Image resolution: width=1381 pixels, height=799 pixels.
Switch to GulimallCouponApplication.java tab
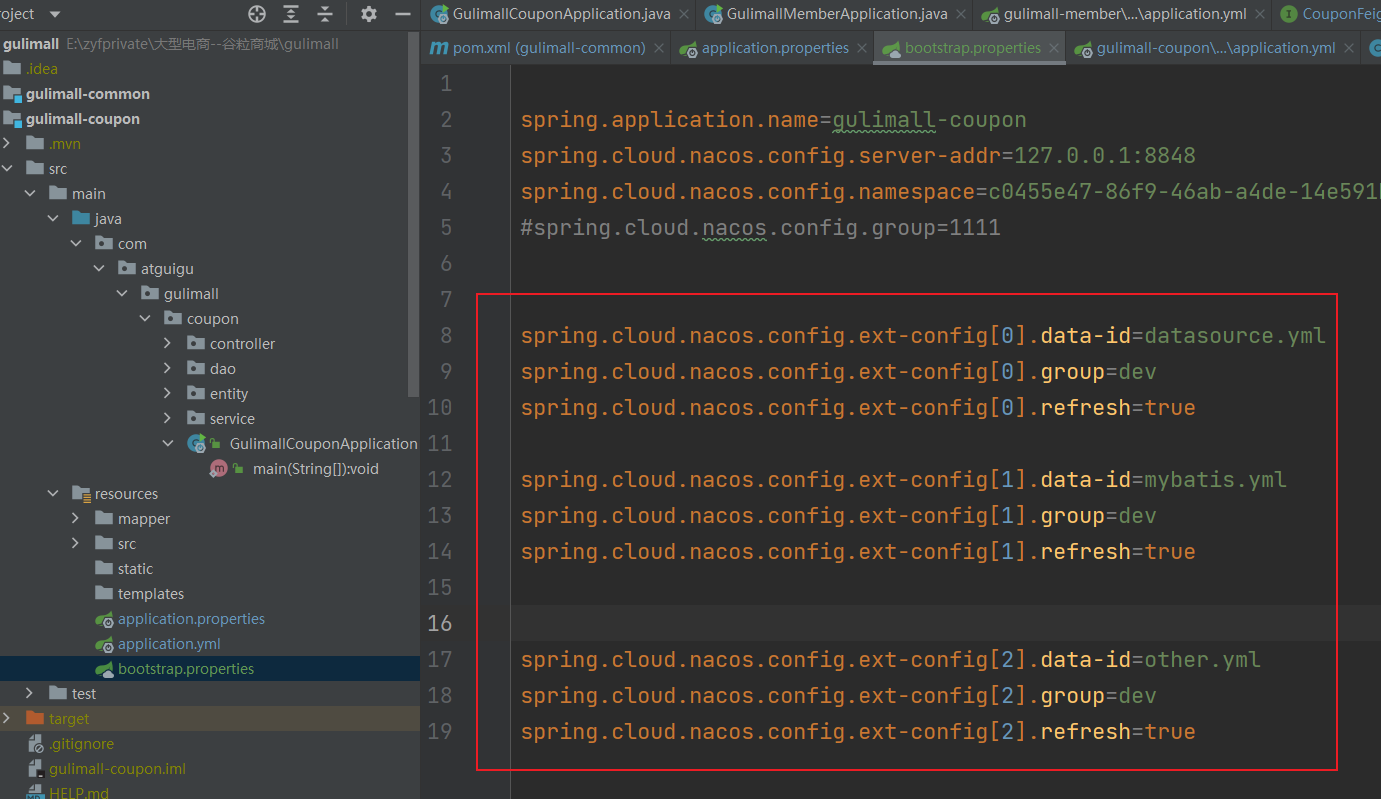561,14
